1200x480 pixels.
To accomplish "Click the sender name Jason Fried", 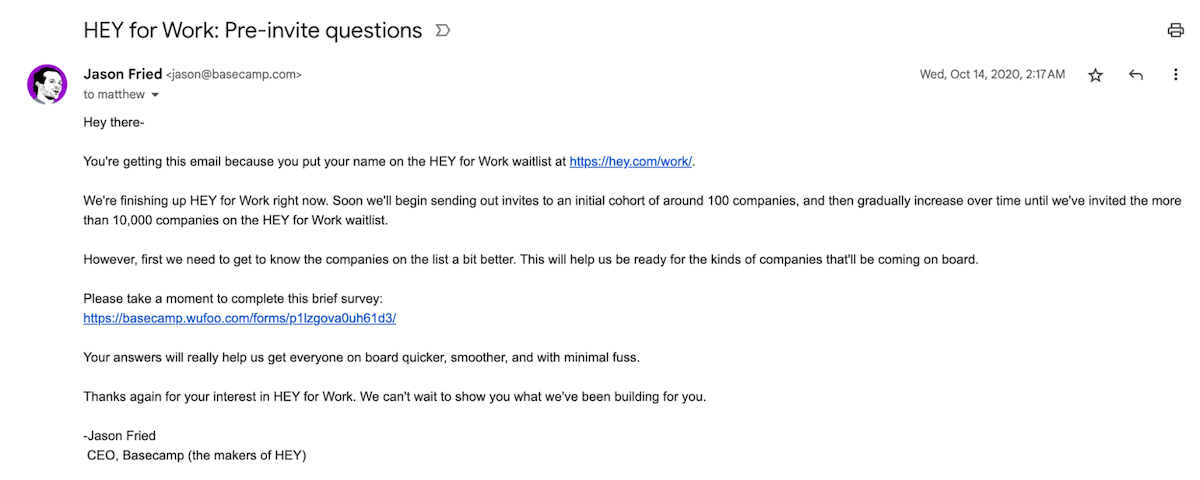I will (123, 74).
